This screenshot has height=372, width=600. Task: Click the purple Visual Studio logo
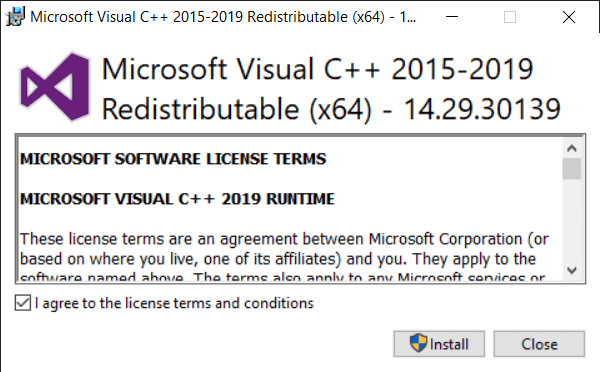click(x=54, y=86)
